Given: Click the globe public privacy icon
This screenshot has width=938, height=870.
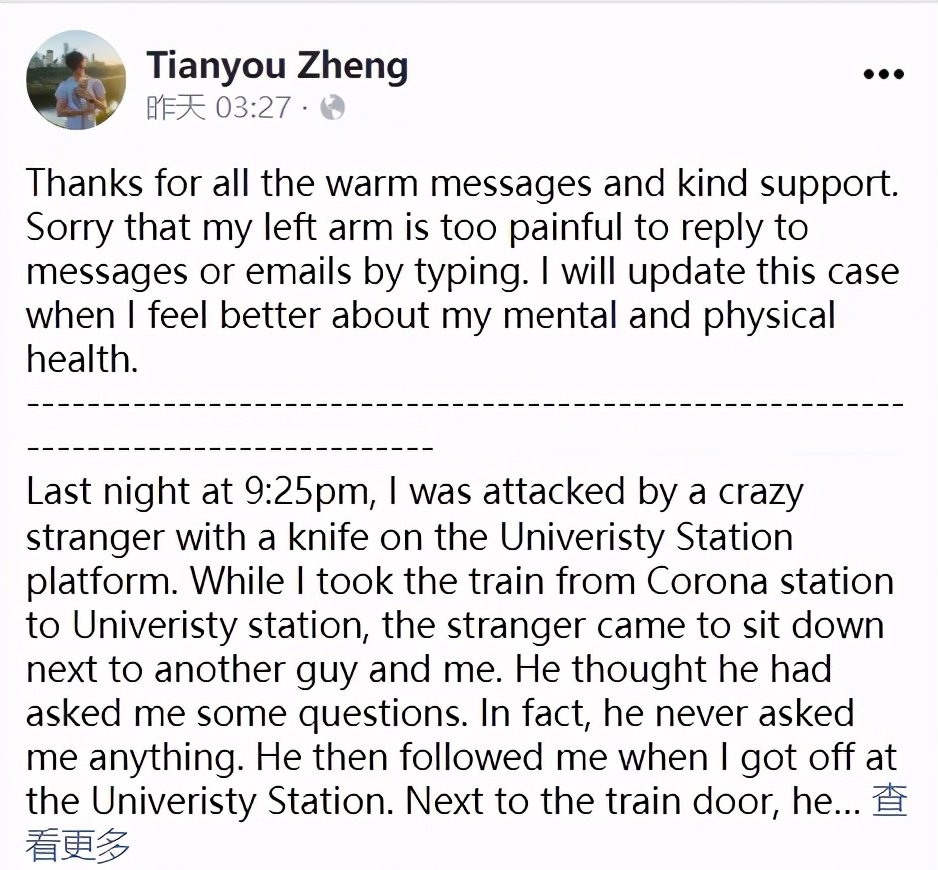Looking at the screenshot, I should click(x=333, y=108).
